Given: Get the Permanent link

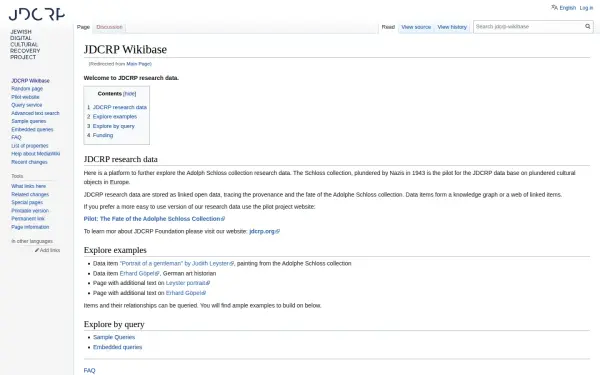Looking at the screenshot, I should pos(28,219).
